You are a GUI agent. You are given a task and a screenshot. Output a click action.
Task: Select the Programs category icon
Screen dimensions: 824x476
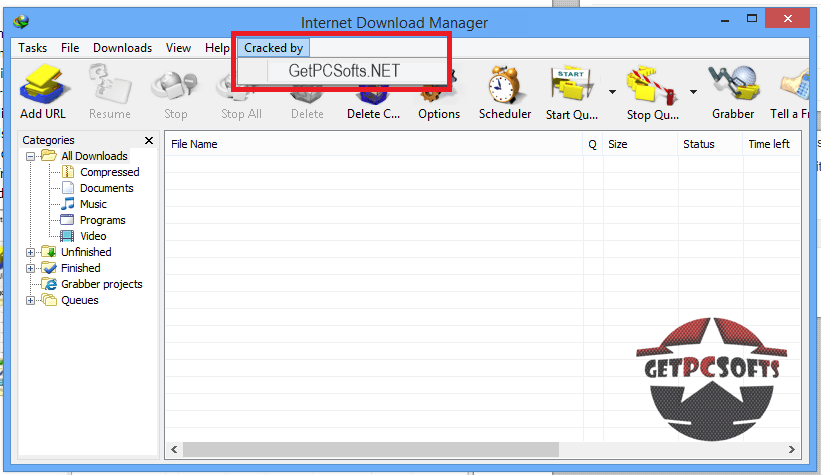[x=67, y=220]
